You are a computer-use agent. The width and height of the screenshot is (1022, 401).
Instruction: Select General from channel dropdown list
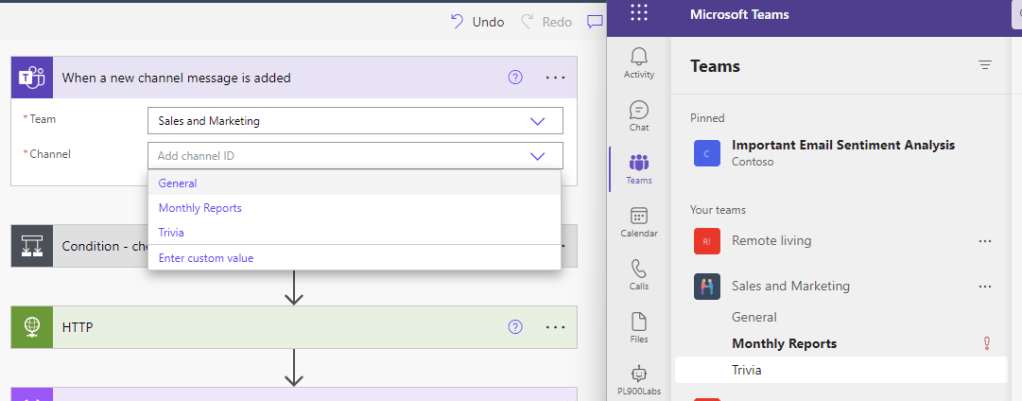pyautogui.click(x=354, y=183)
